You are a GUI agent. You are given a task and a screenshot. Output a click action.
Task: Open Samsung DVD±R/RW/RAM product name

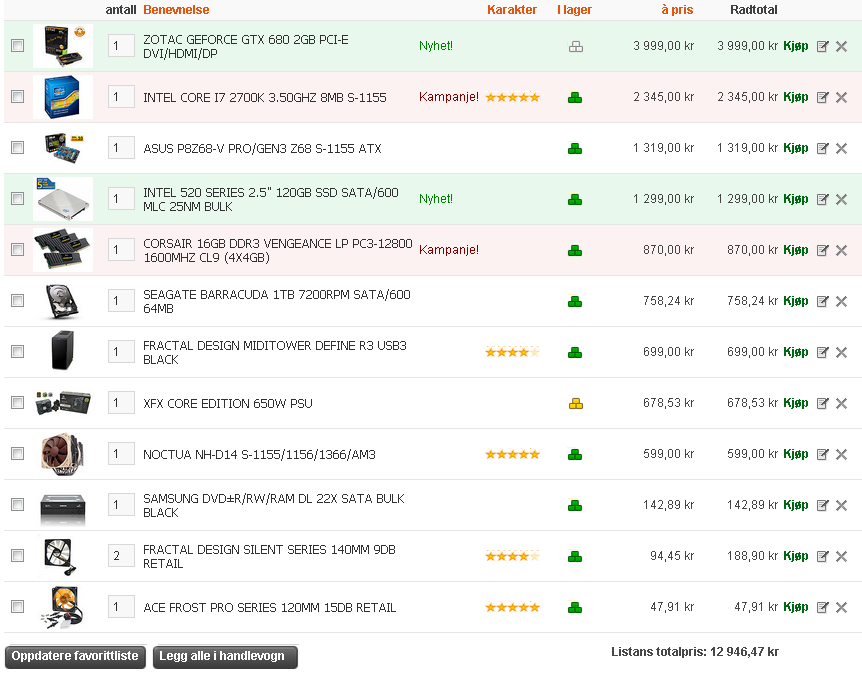tap(274, 505)
